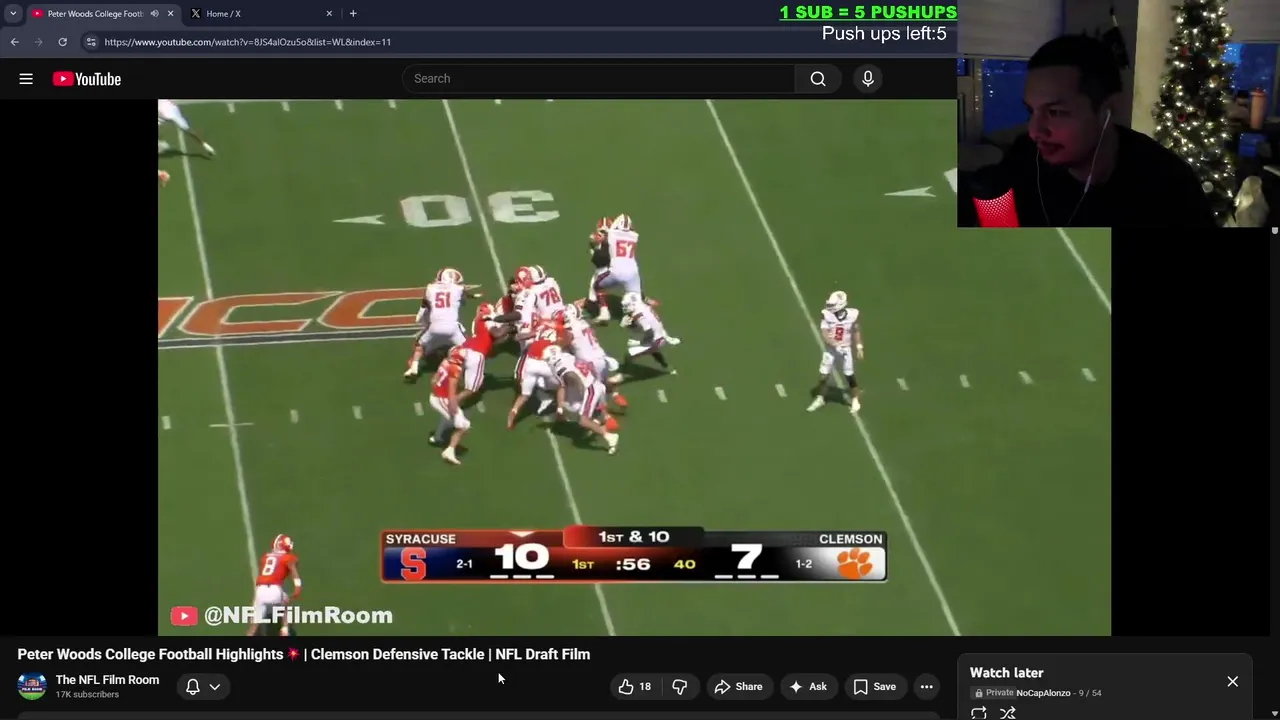Save video to a playlist

point(874,687)
